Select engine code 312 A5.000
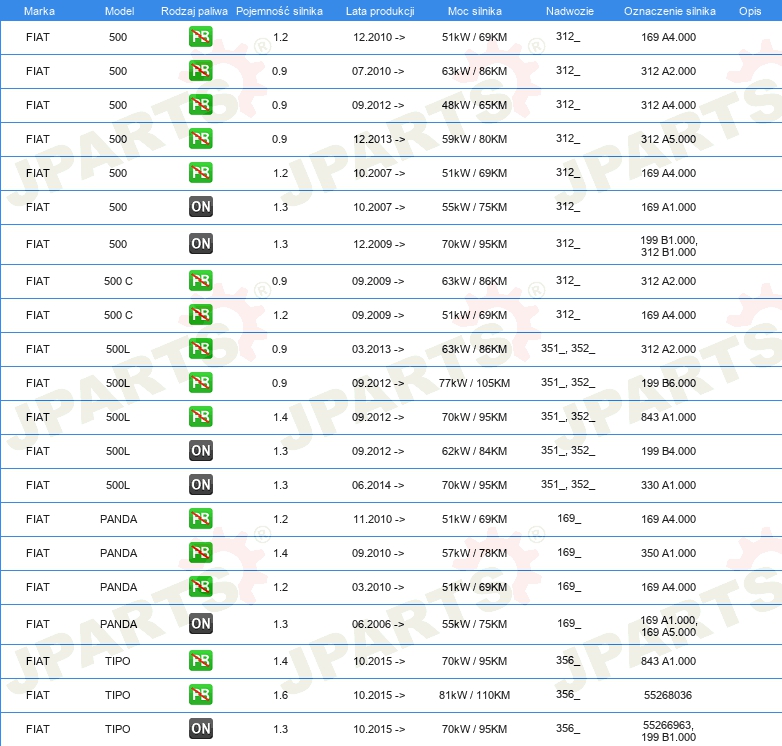This screenshot has height=746, width=782. click(x=668, y=139)
